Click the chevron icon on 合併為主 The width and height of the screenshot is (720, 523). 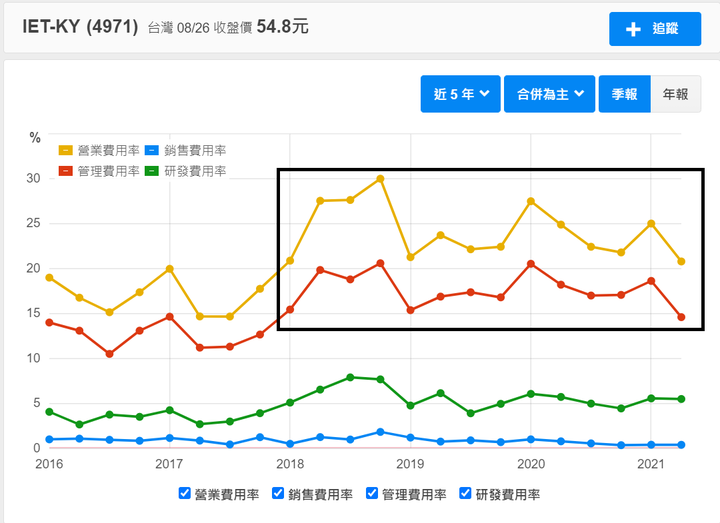pos(579,94)
